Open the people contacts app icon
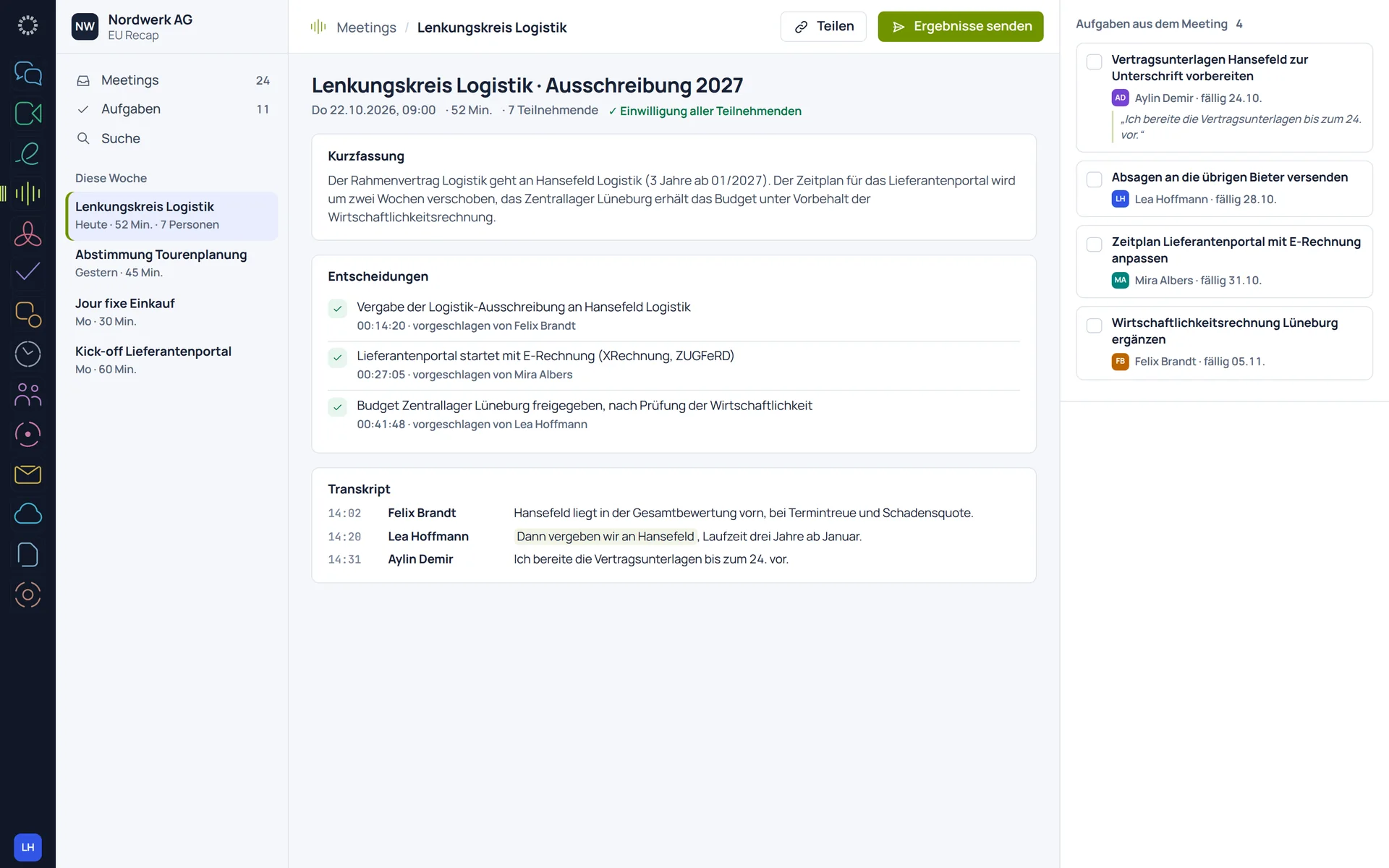This screenshot has height=868, width=1389. click(x=27, y=394)
